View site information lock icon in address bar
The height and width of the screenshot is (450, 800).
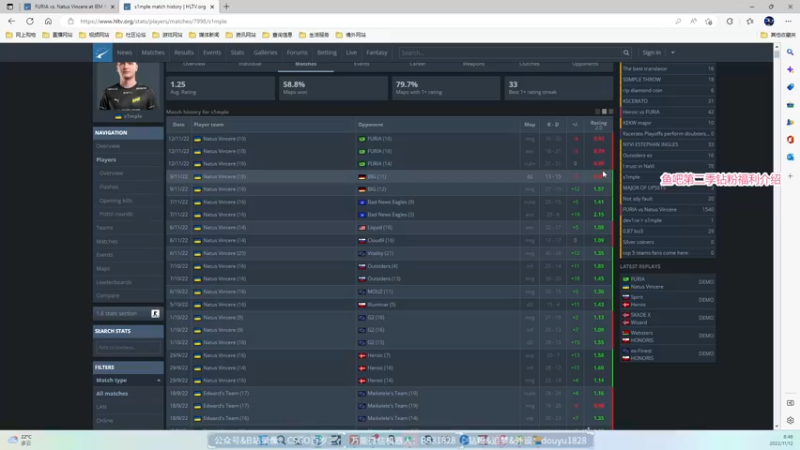[x=70, y=21]
